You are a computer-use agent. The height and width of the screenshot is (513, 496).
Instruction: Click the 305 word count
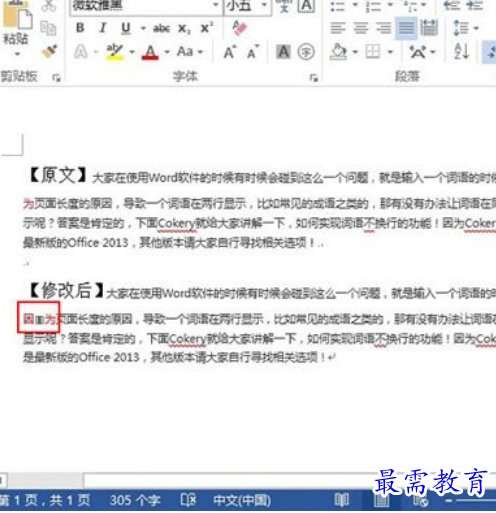pos(135,500)
